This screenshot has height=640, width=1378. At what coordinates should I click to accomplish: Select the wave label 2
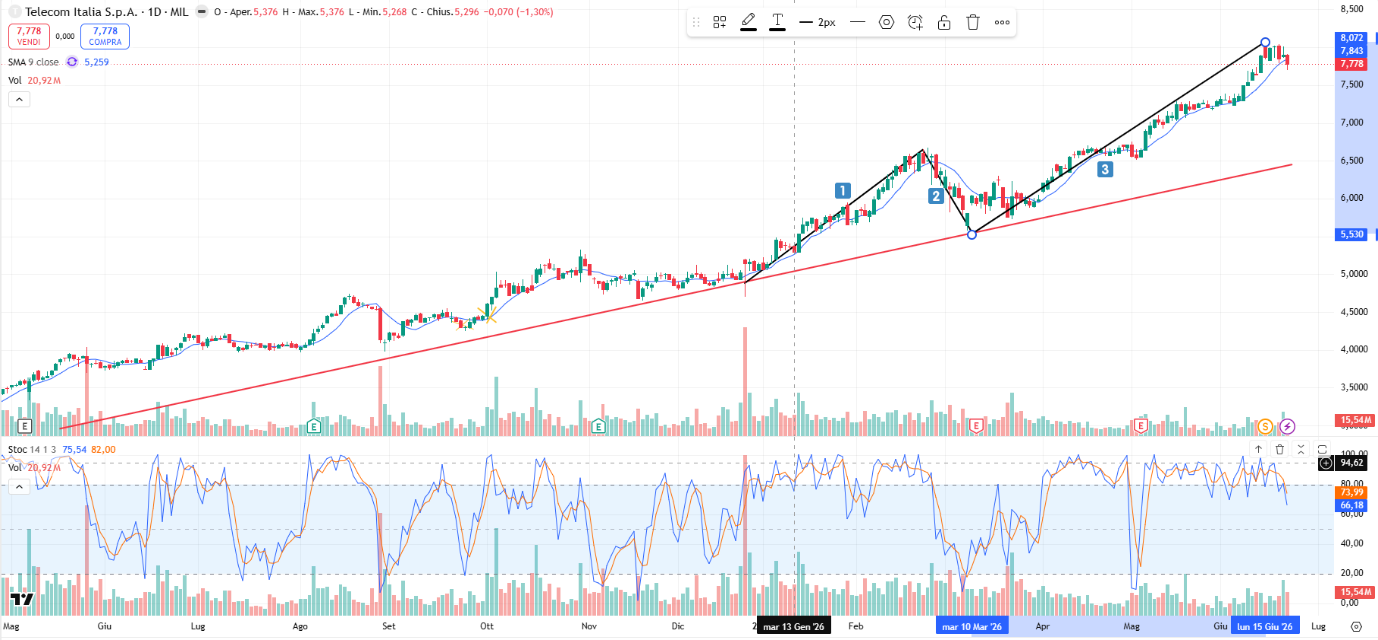936,196
